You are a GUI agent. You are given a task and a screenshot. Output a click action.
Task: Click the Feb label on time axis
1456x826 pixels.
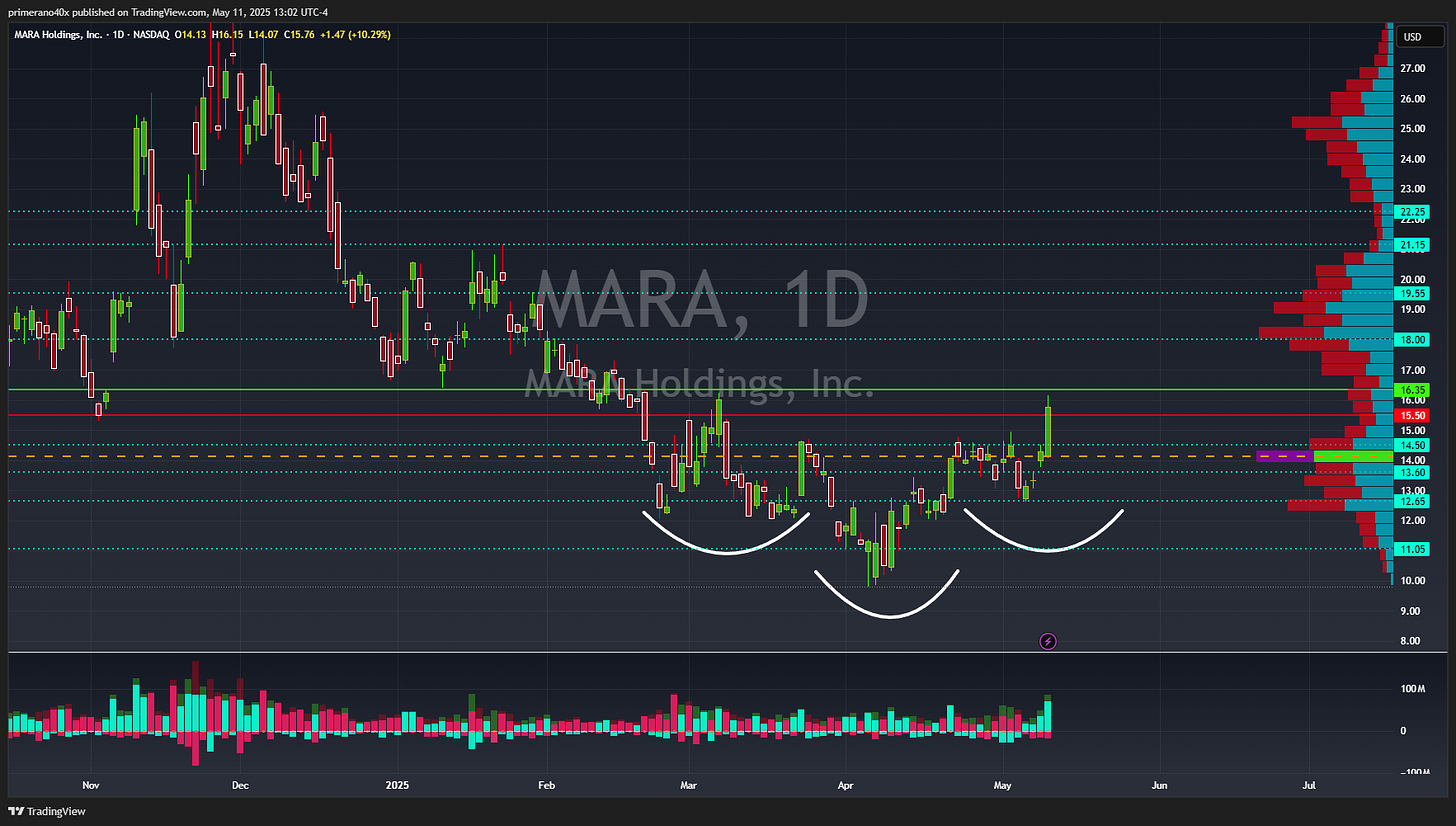(x=546, y=786)
